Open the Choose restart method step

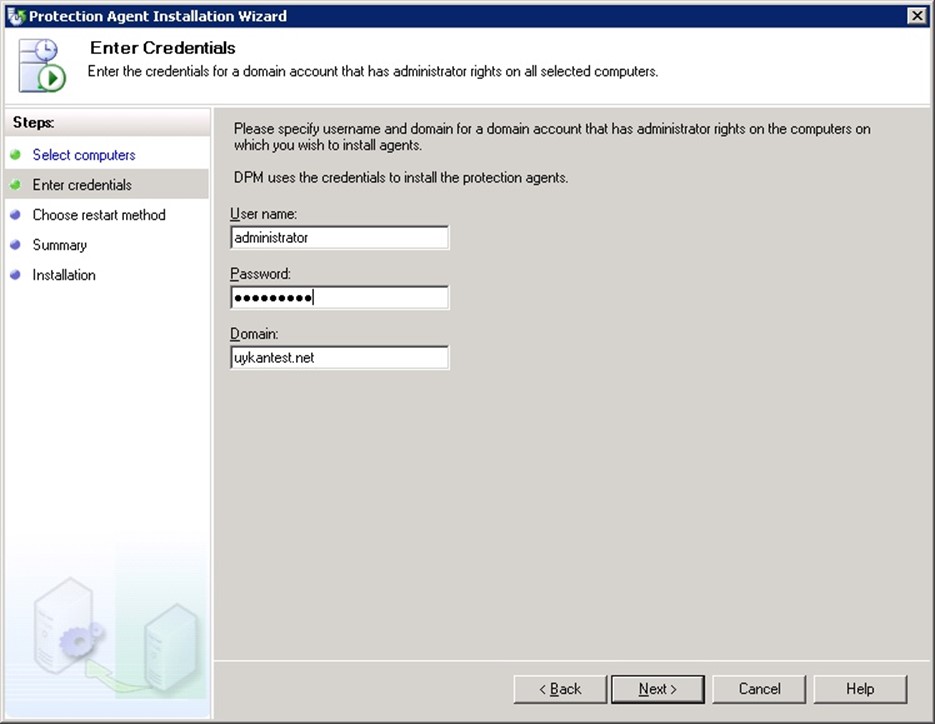tap(99, 215)
